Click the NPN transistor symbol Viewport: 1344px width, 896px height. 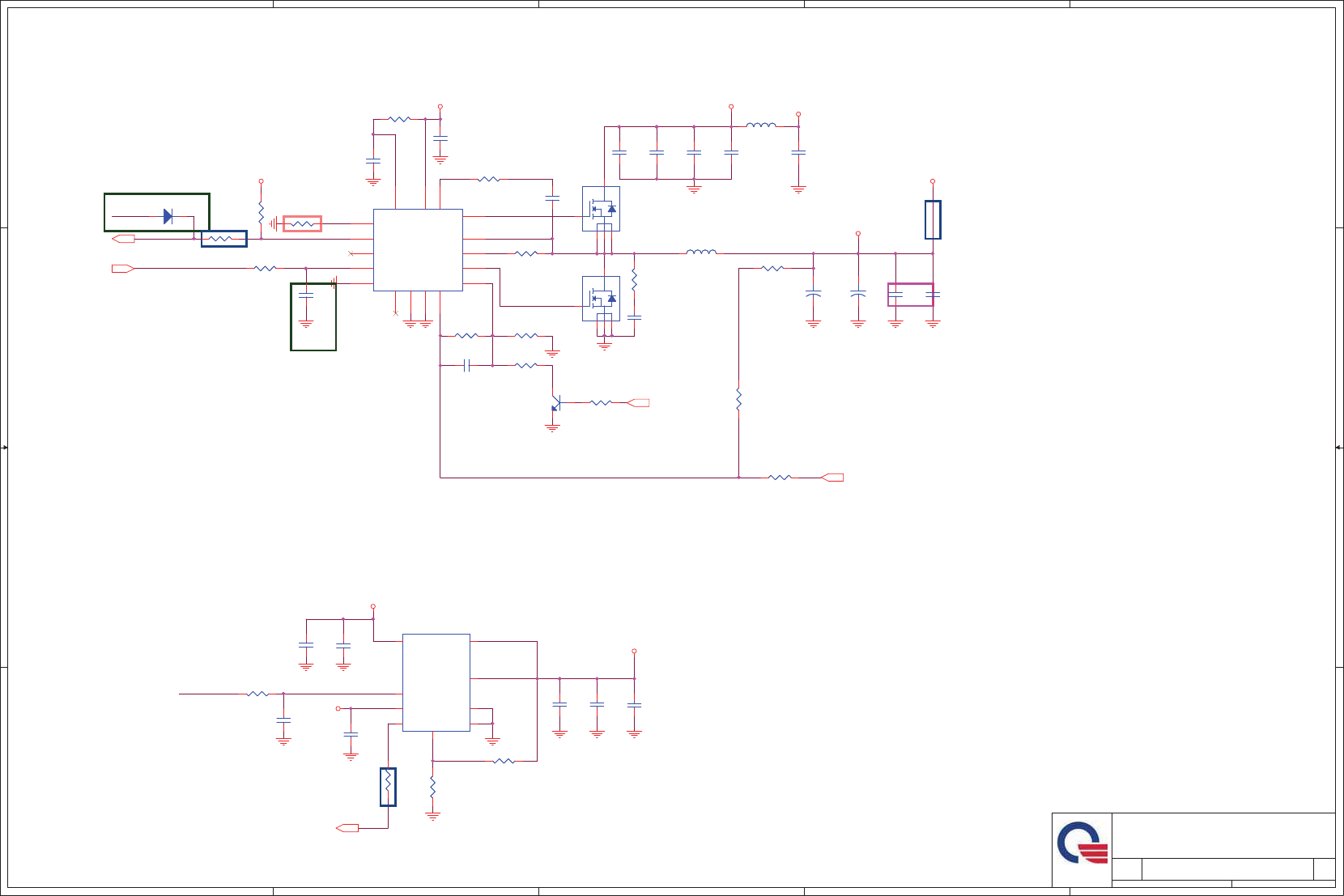[x=555, y=403]
